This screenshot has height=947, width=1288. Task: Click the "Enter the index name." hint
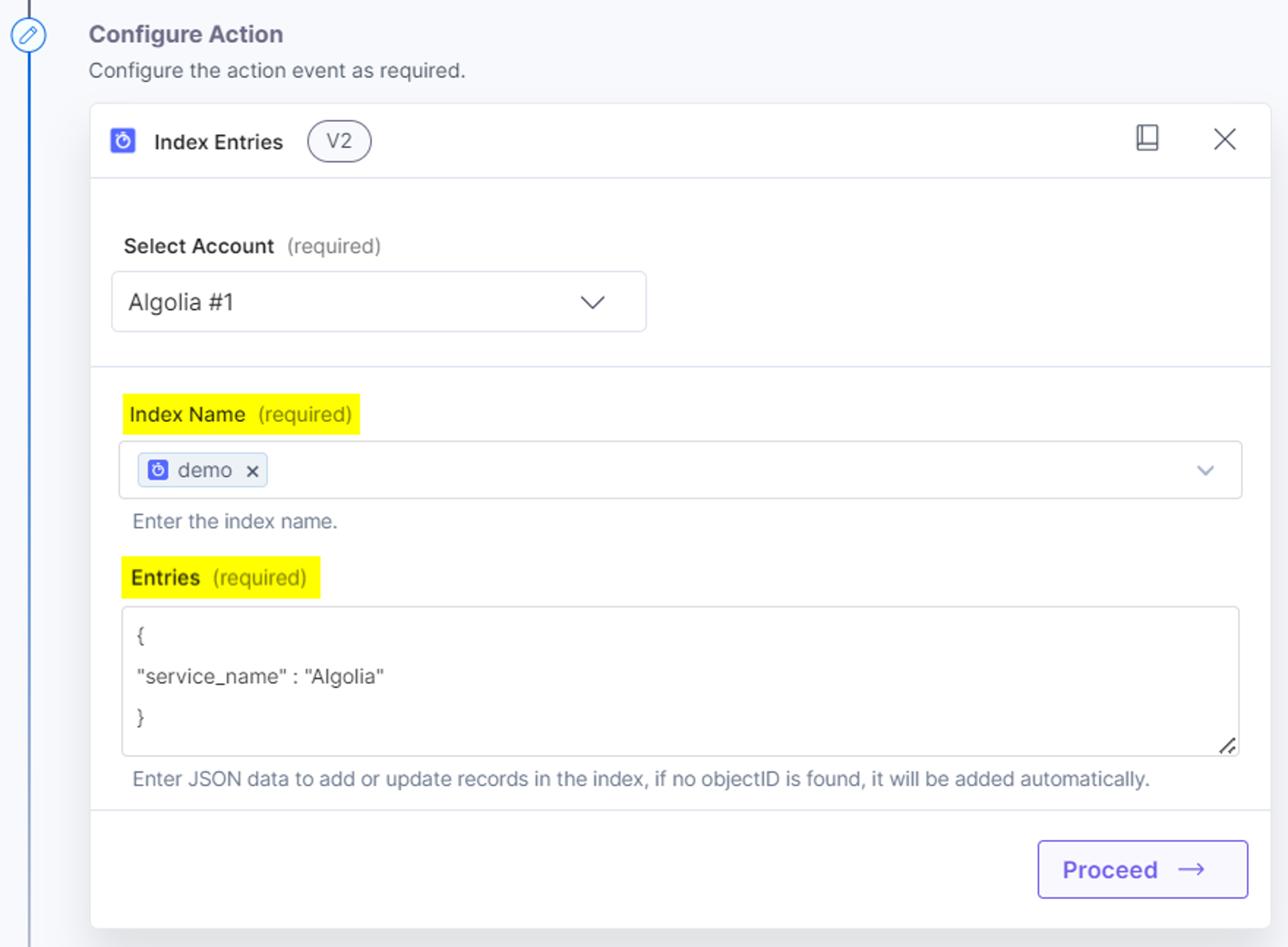point(235,522)
